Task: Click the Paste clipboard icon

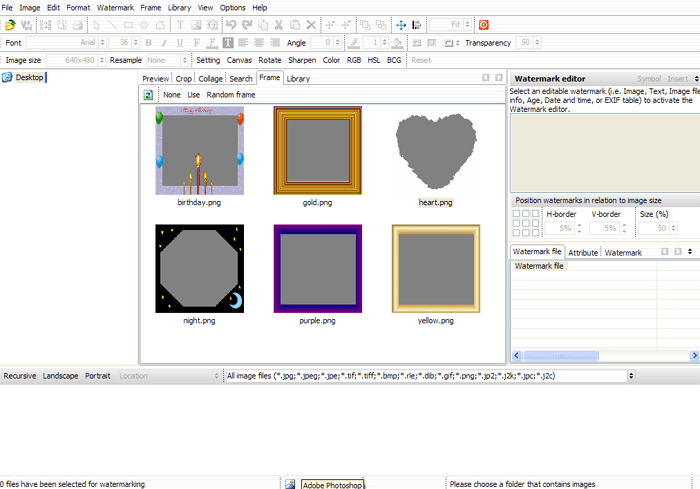Action: pos(295,25)
